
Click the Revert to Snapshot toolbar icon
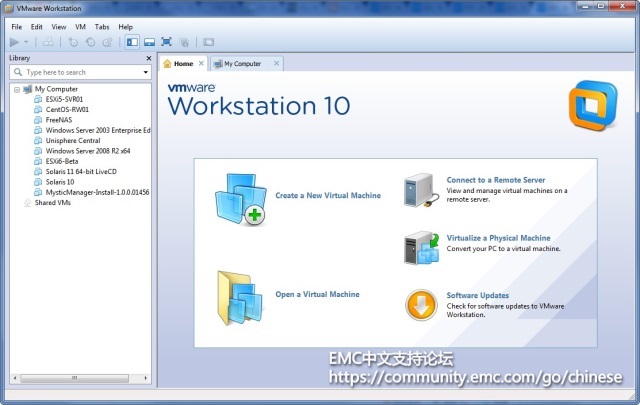click(90, 42)
